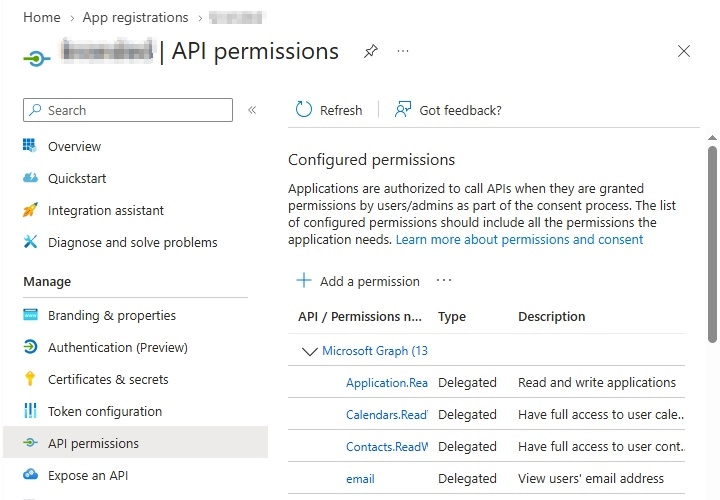Screen dimensions: 720x500
Task: Click the Token configuration bars icon
Action: pyautogui.click(x=30, y=410)
